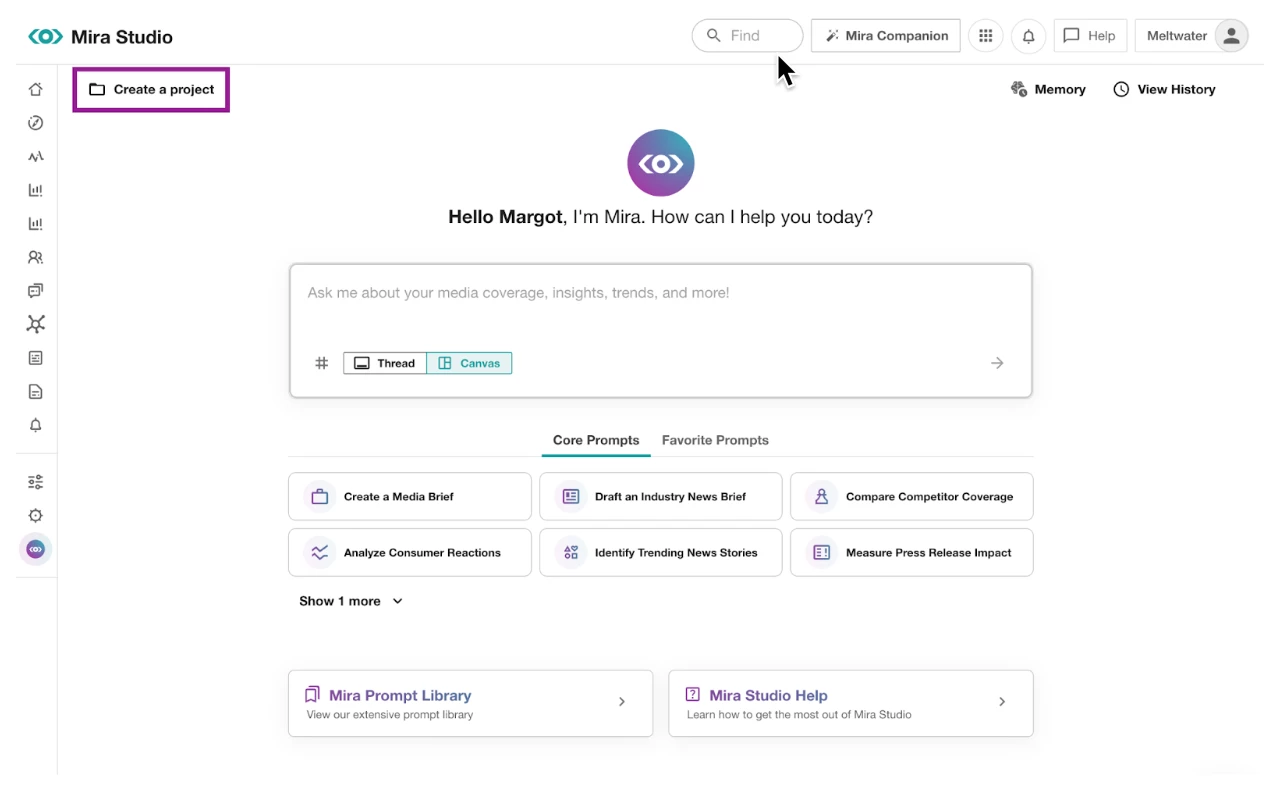Open Memory

point(1048,89)
